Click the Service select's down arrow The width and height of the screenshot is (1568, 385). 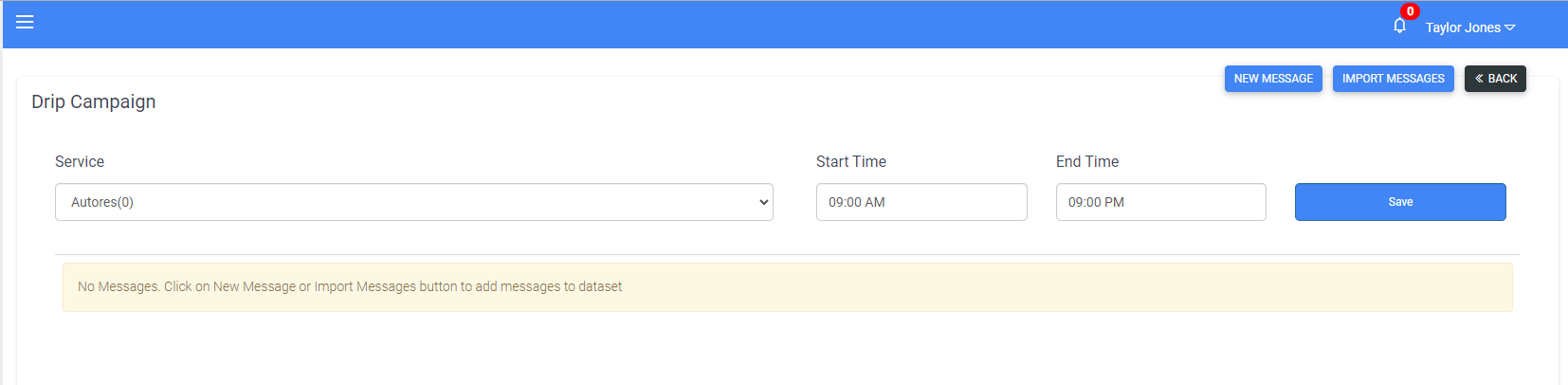[x=763, y=202]
